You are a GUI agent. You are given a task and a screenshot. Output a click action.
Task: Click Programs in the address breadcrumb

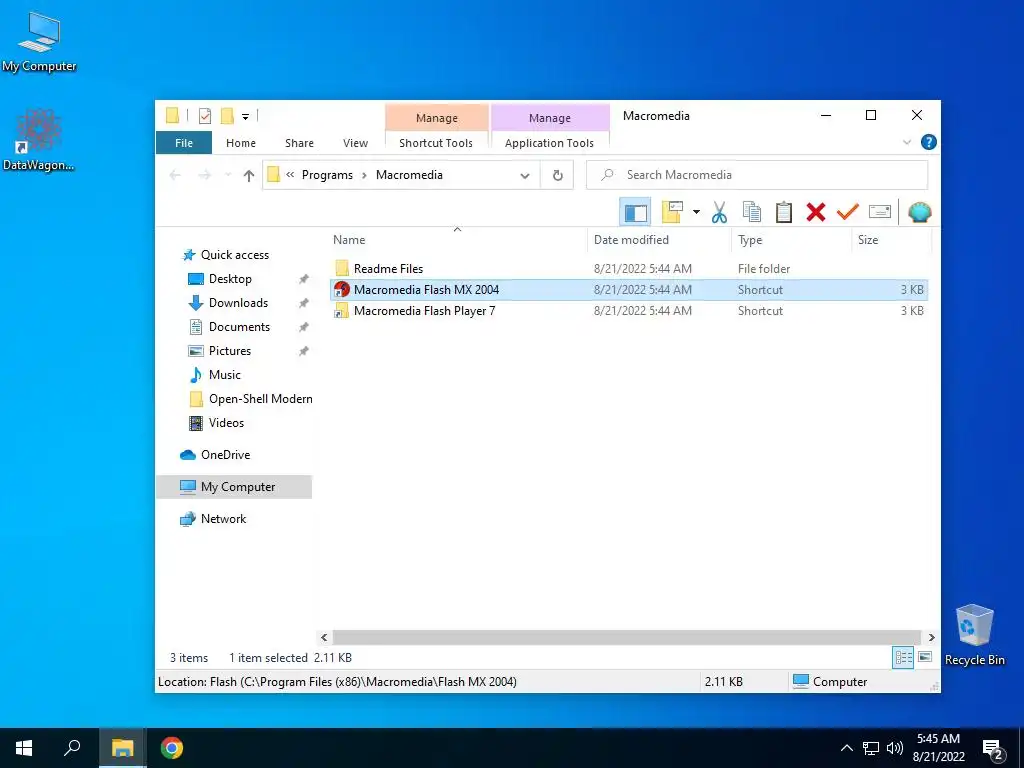[327, 175]
